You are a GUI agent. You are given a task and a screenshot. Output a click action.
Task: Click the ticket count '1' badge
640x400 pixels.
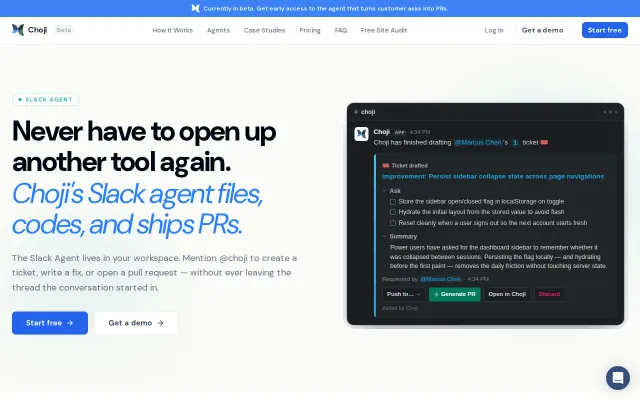click(x=515, y=142)
